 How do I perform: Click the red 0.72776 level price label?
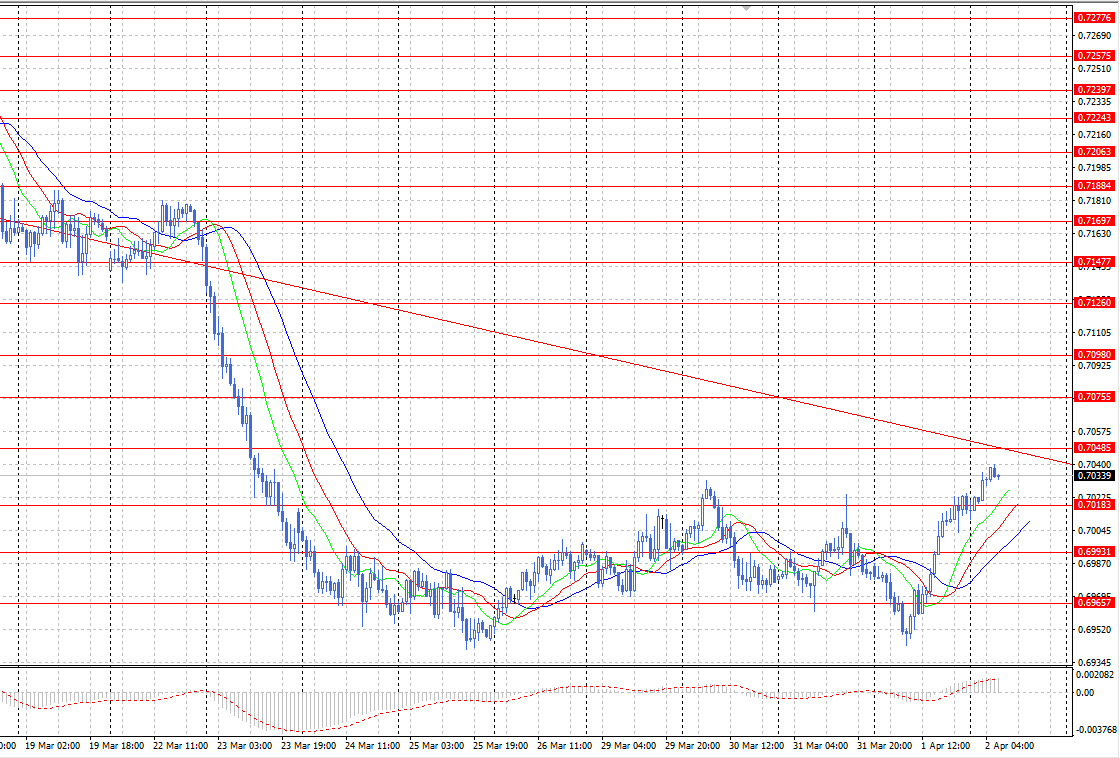coord(1094,18)
